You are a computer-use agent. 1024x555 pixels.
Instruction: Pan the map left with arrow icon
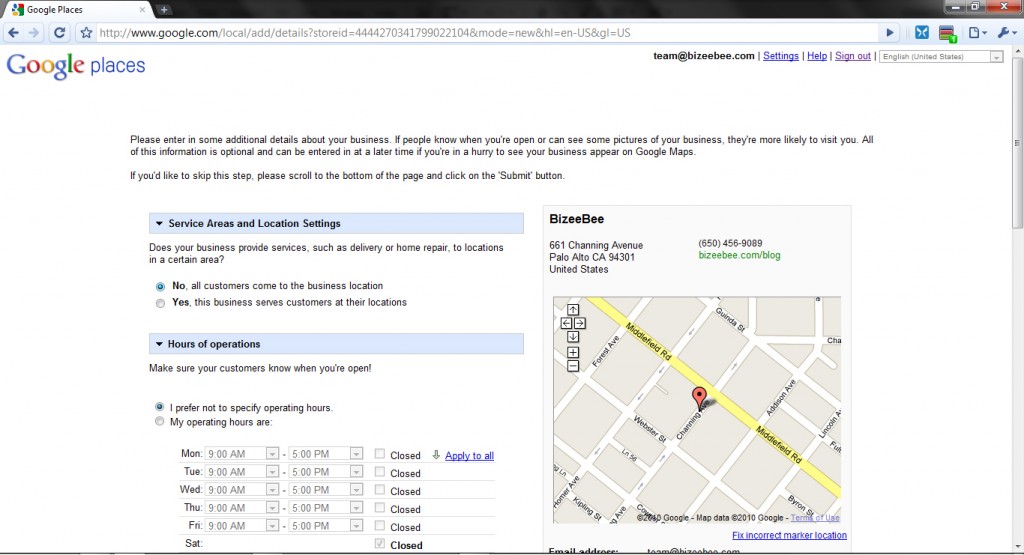(x=566, y=323)
